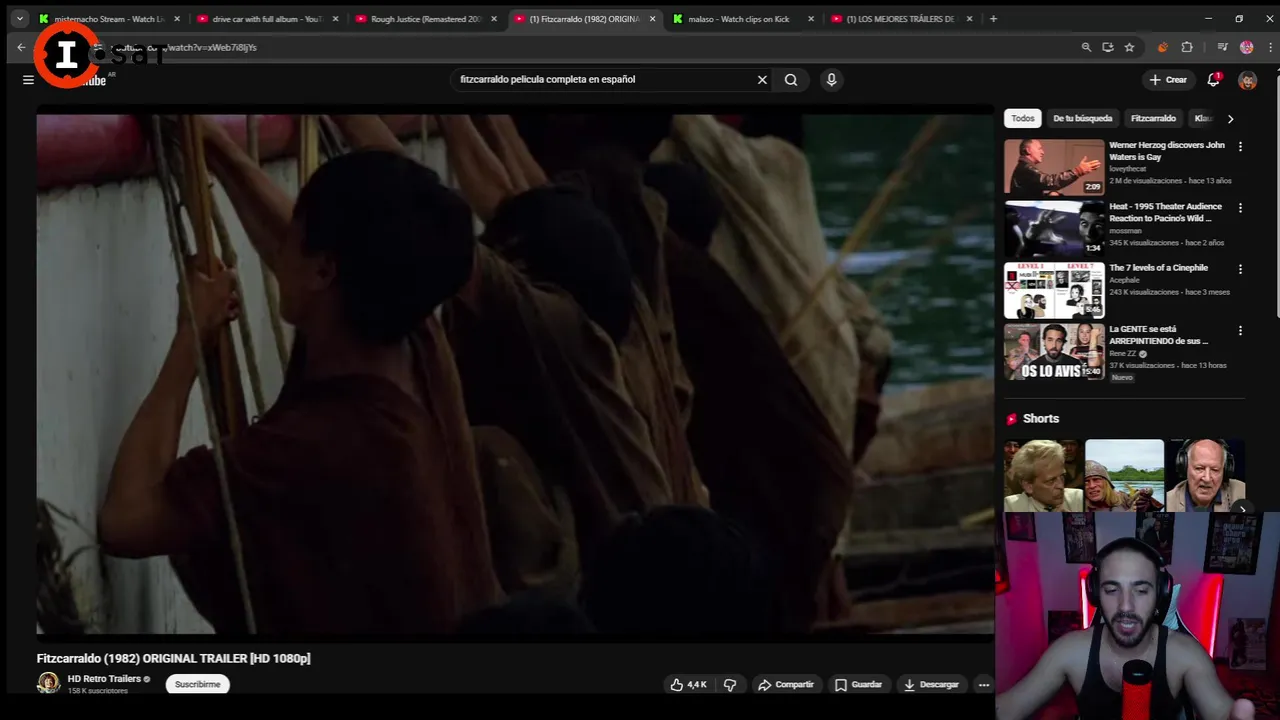Screen dimensions: 1280x720
Task: Open HD Retro Trailers channel name link
Action: pos(104,679)
